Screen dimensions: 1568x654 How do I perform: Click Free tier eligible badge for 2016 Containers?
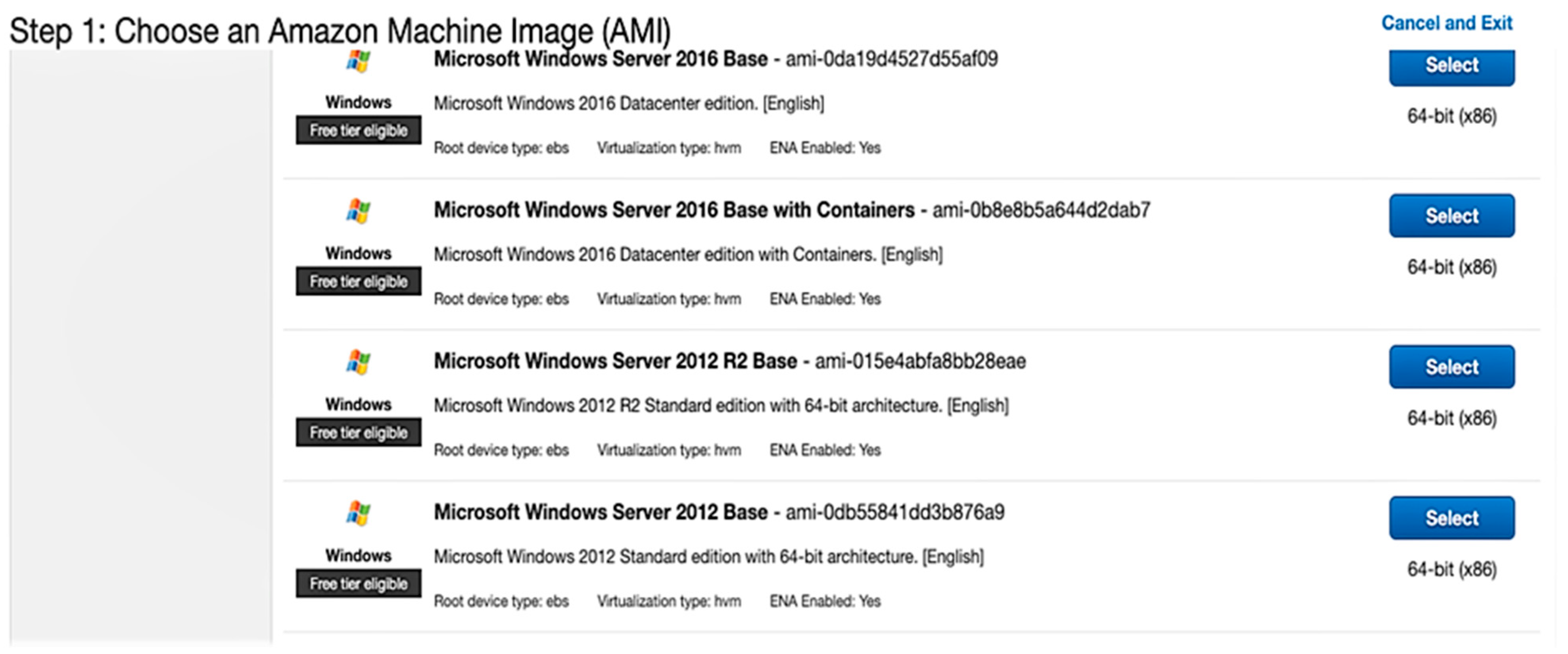pos(359,281)
